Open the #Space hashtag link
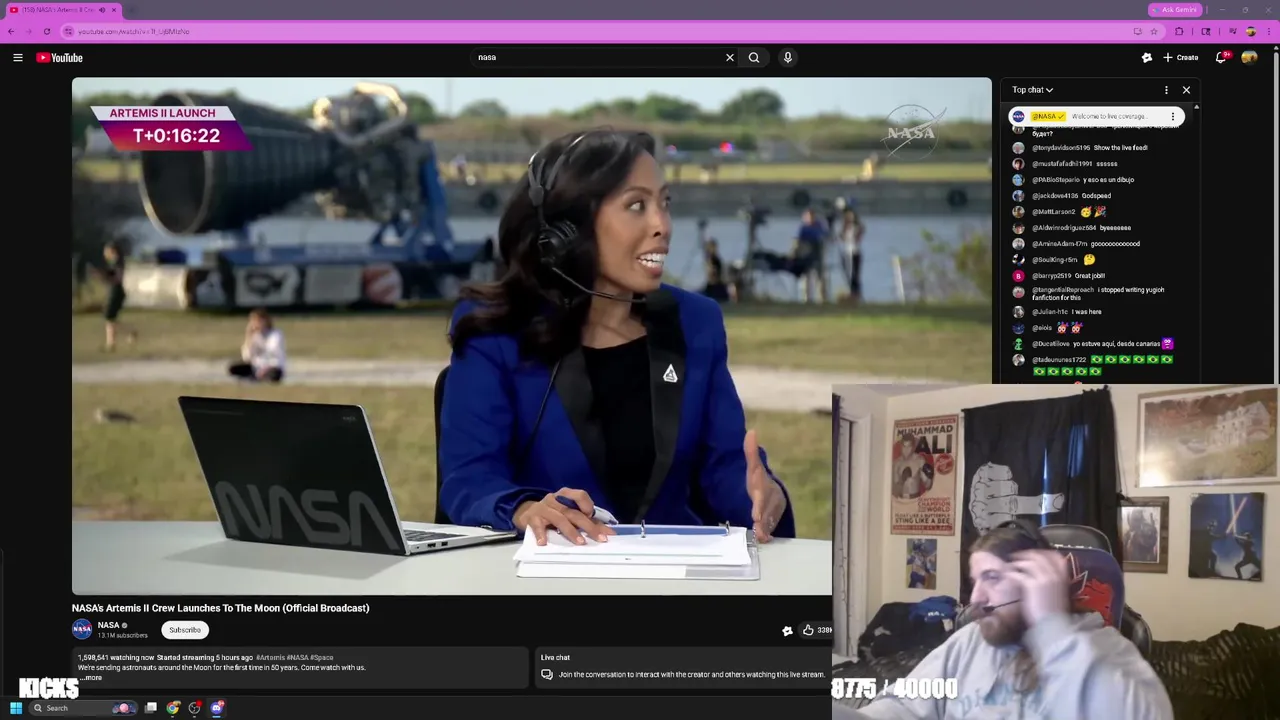The image size is (1280, 720). (322, 657)
